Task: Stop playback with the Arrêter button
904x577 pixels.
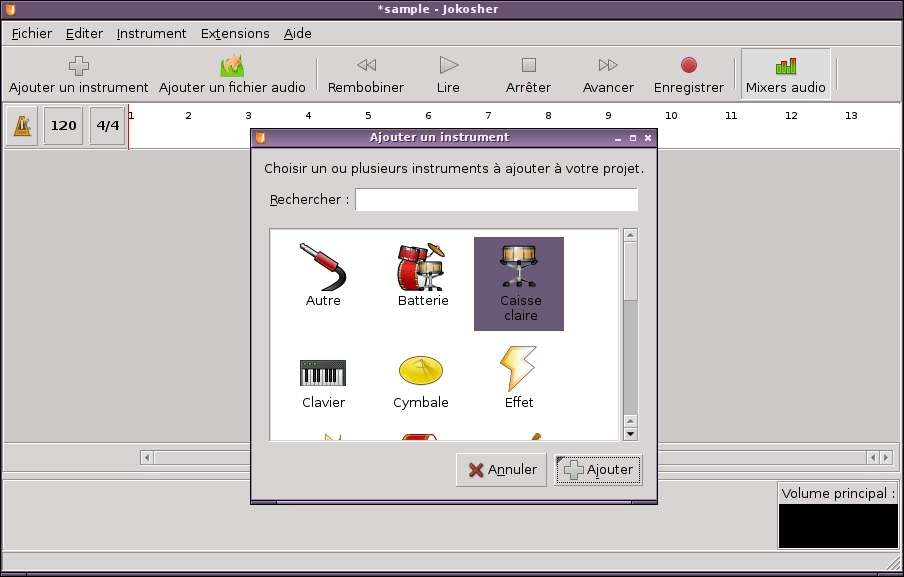Action: tap(528, 74)
